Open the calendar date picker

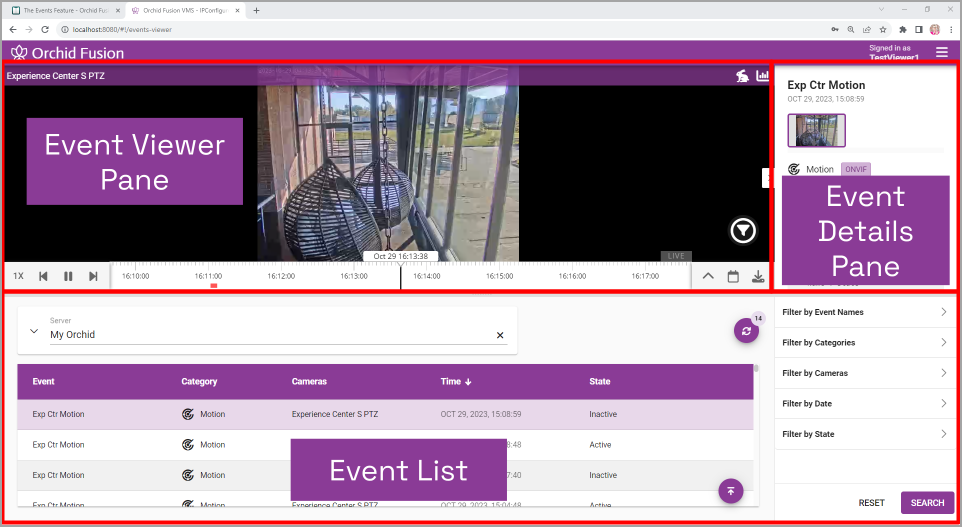(733, 276)
